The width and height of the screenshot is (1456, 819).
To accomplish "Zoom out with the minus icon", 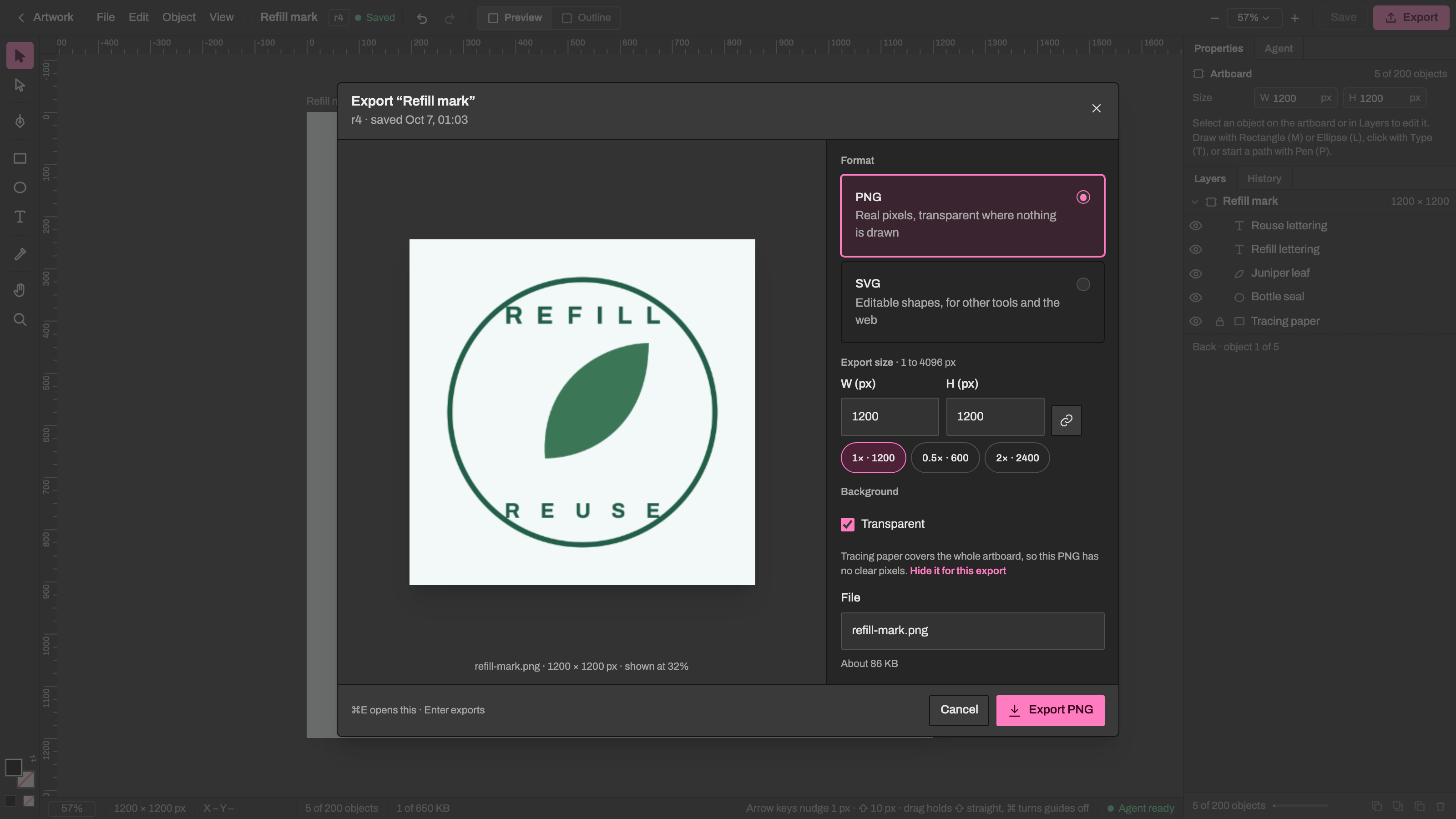I will (x=1214, y=18).
